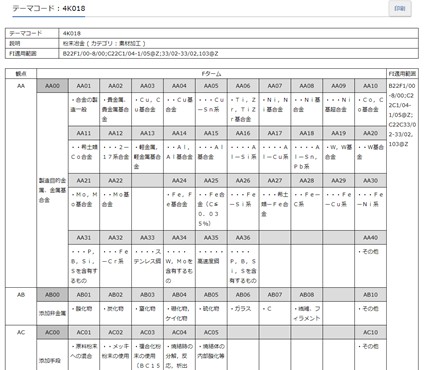Select the AB08 term code
The width and height of the screenshot is (424, 370).
(x=307, y=295)
